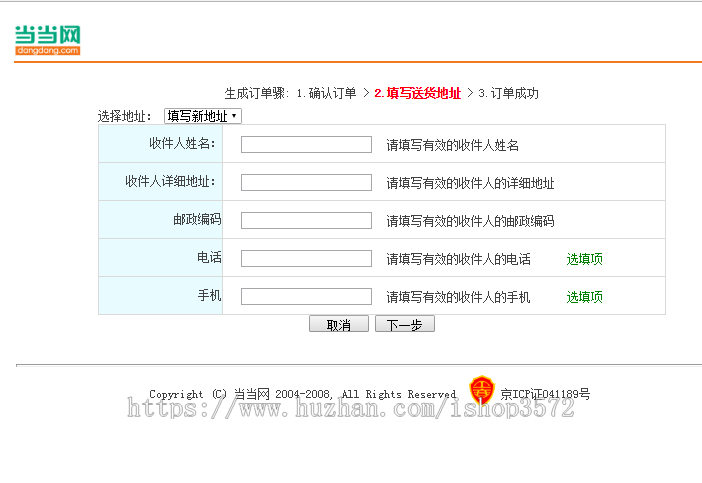Click step 2. 填写送货地址 text
The width and height of the screenshot is (702, 483).
click(x=417, y=93)
